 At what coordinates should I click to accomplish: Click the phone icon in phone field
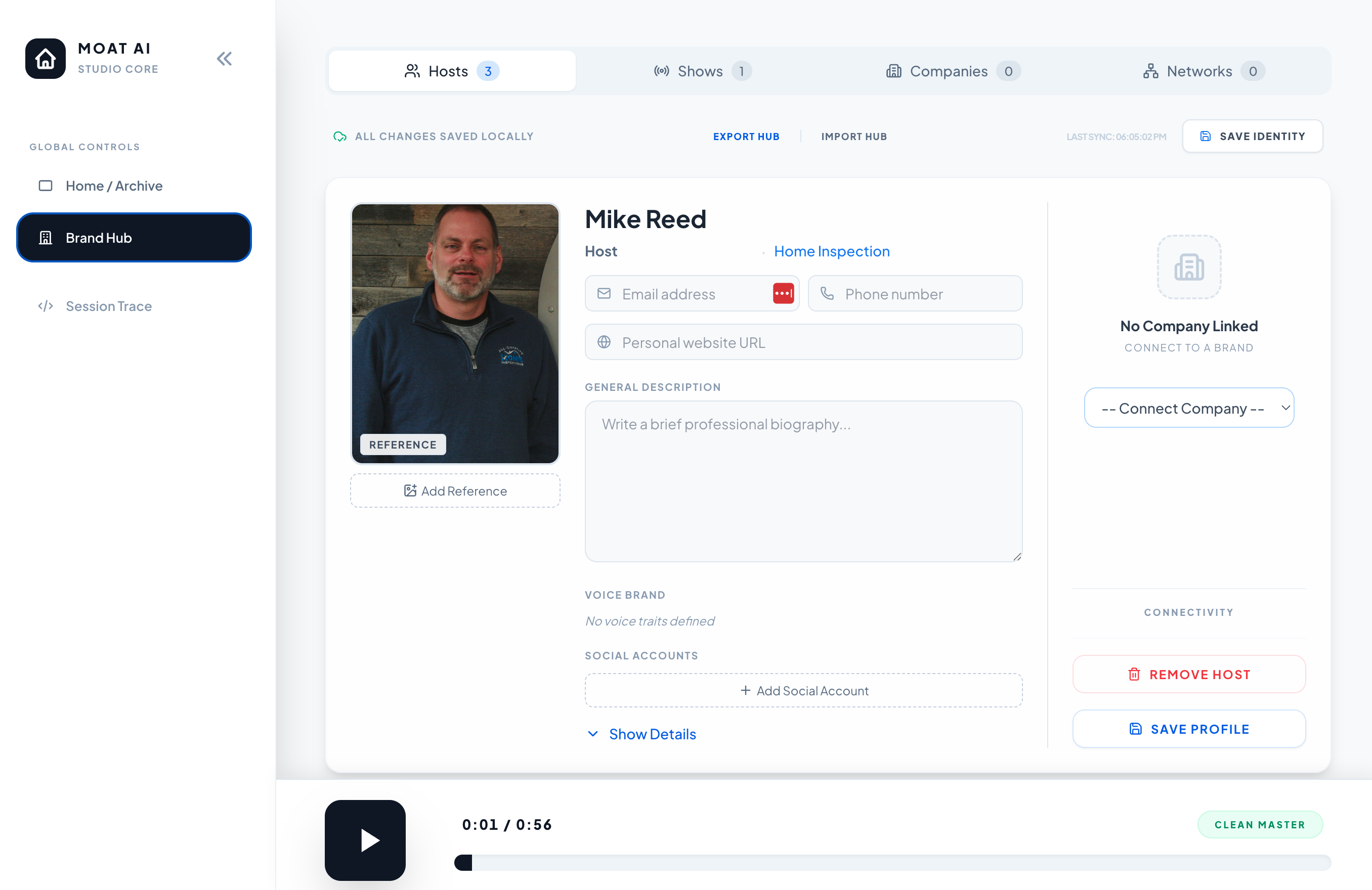827,294
